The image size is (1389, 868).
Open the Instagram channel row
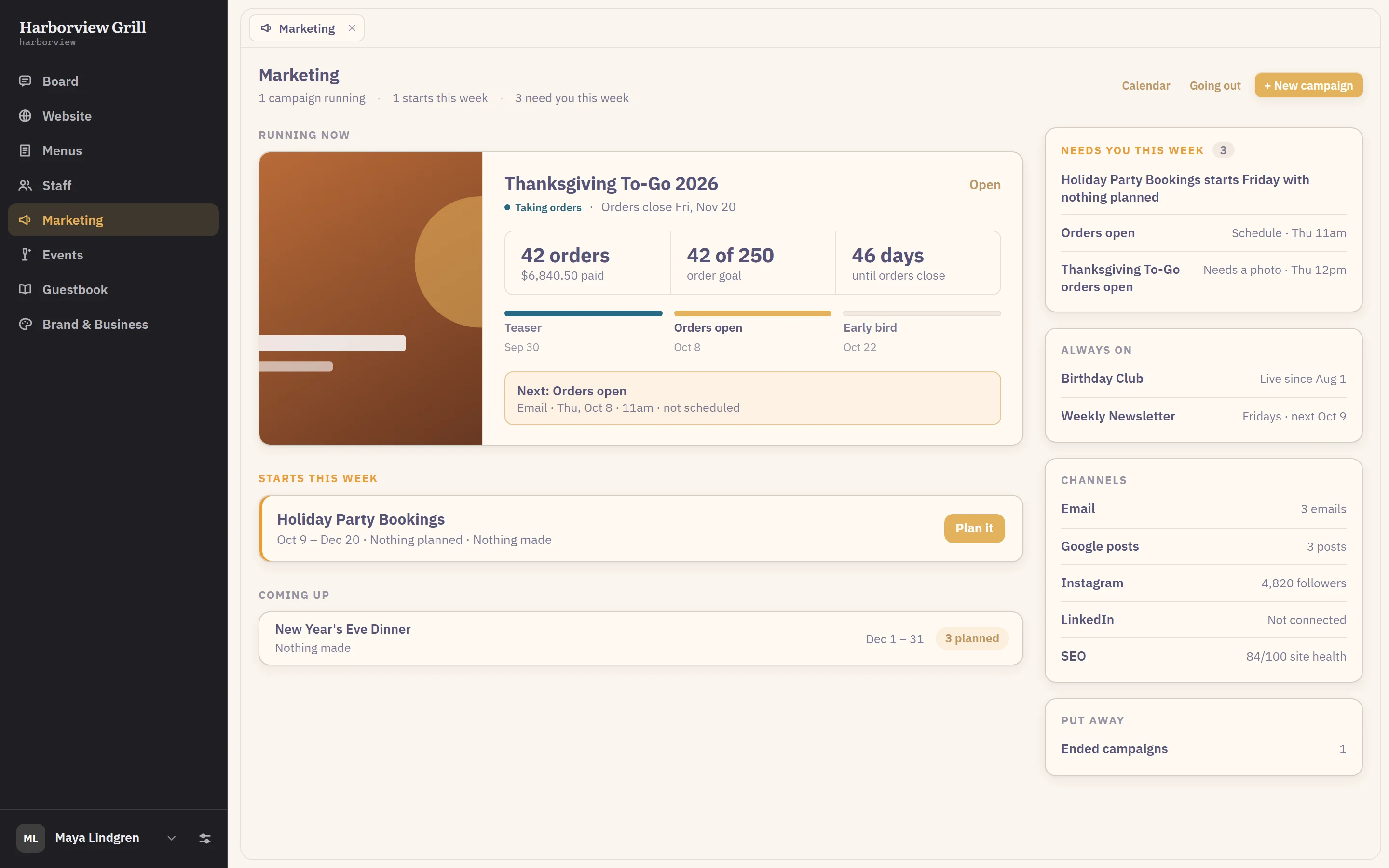pos(1203,583)
